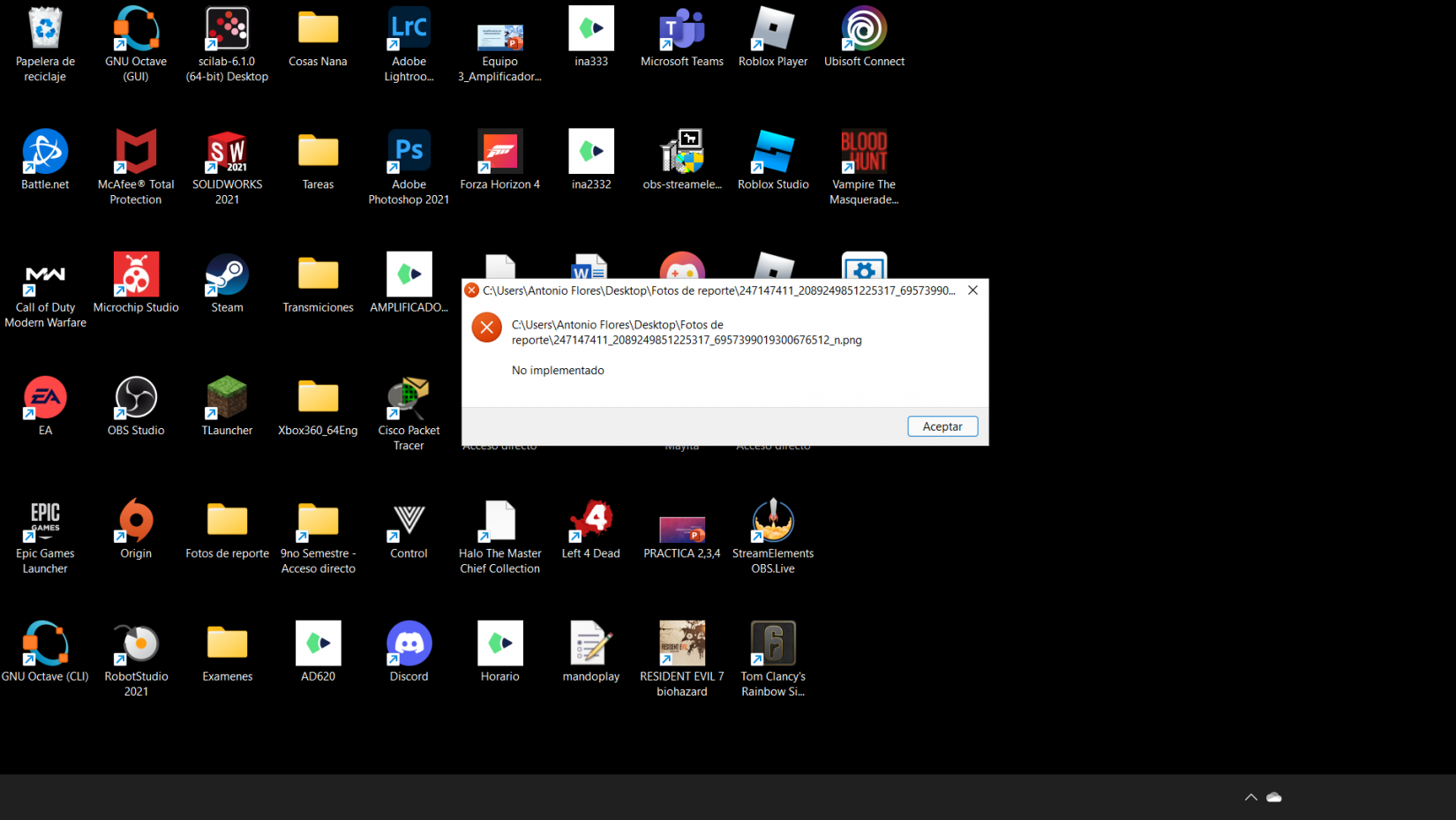
Task: Open Adobe Photoshop 2021
Action: point(409,167)
